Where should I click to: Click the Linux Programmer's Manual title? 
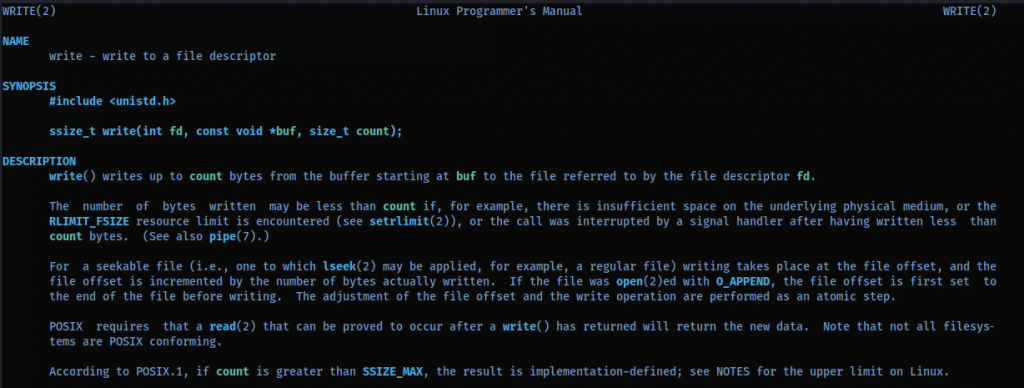(499, 11)
